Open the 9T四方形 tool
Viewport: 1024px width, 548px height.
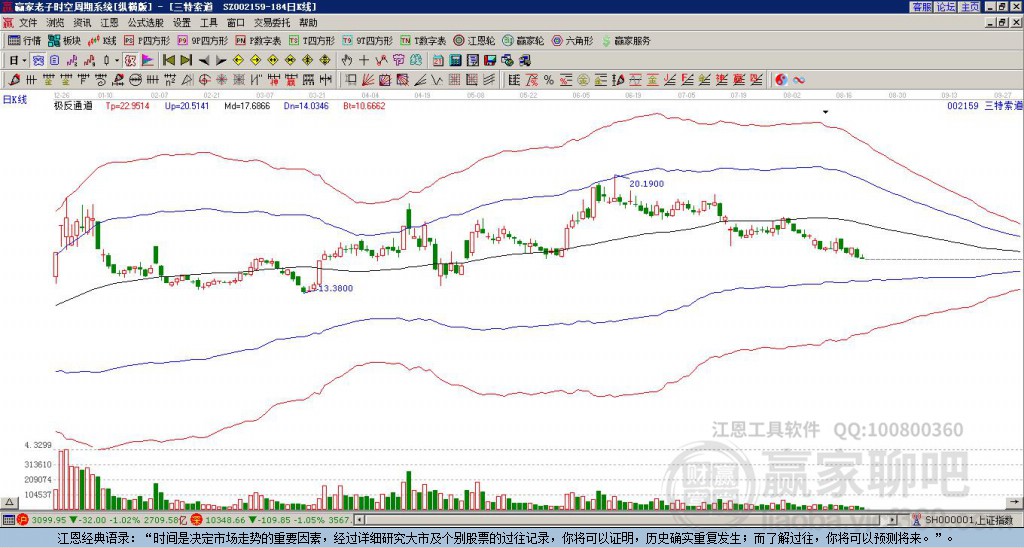pyautogui.click(x=368, y=40)
